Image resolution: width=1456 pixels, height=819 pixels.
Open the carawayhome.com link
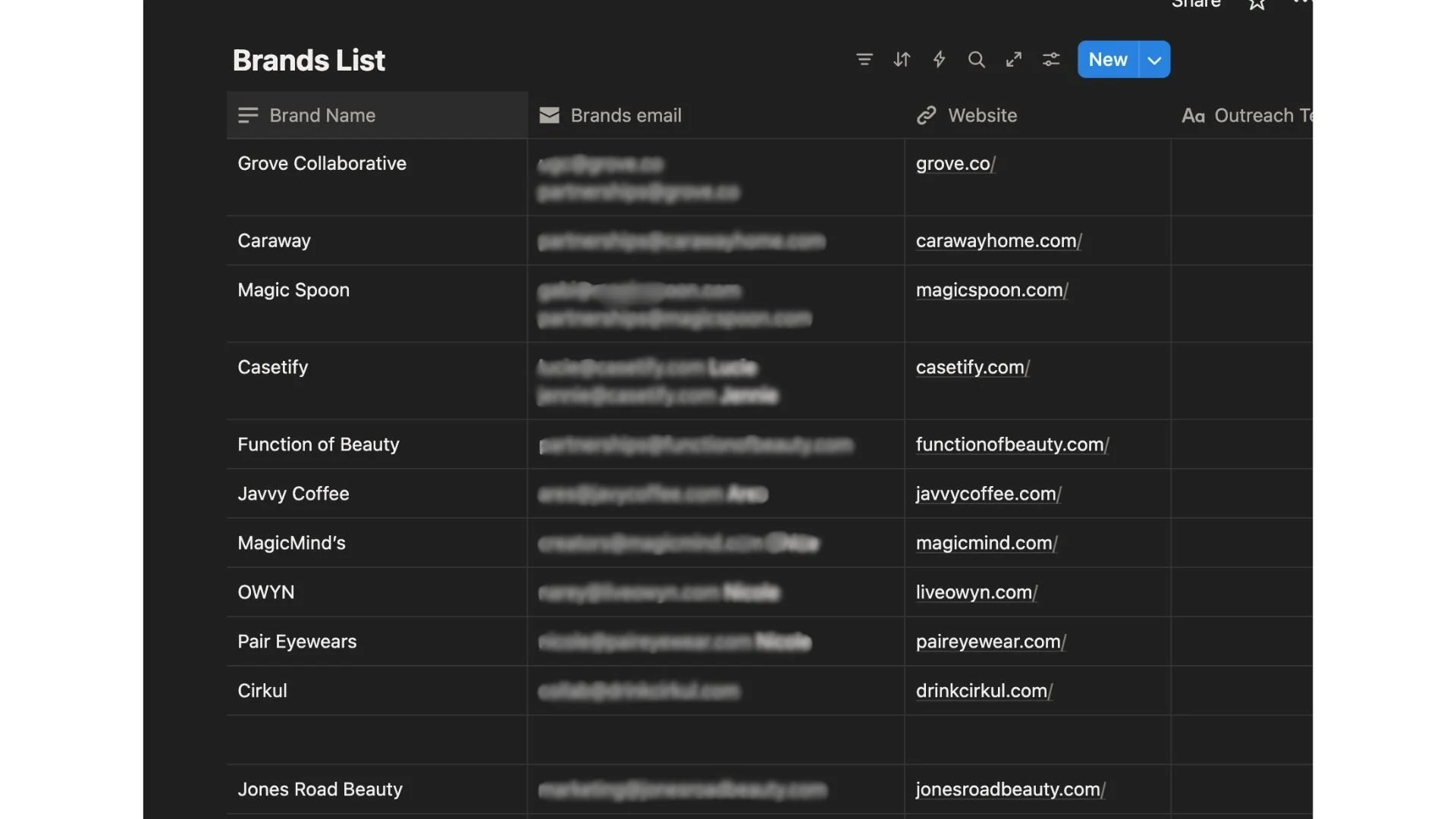click(996, 241)
